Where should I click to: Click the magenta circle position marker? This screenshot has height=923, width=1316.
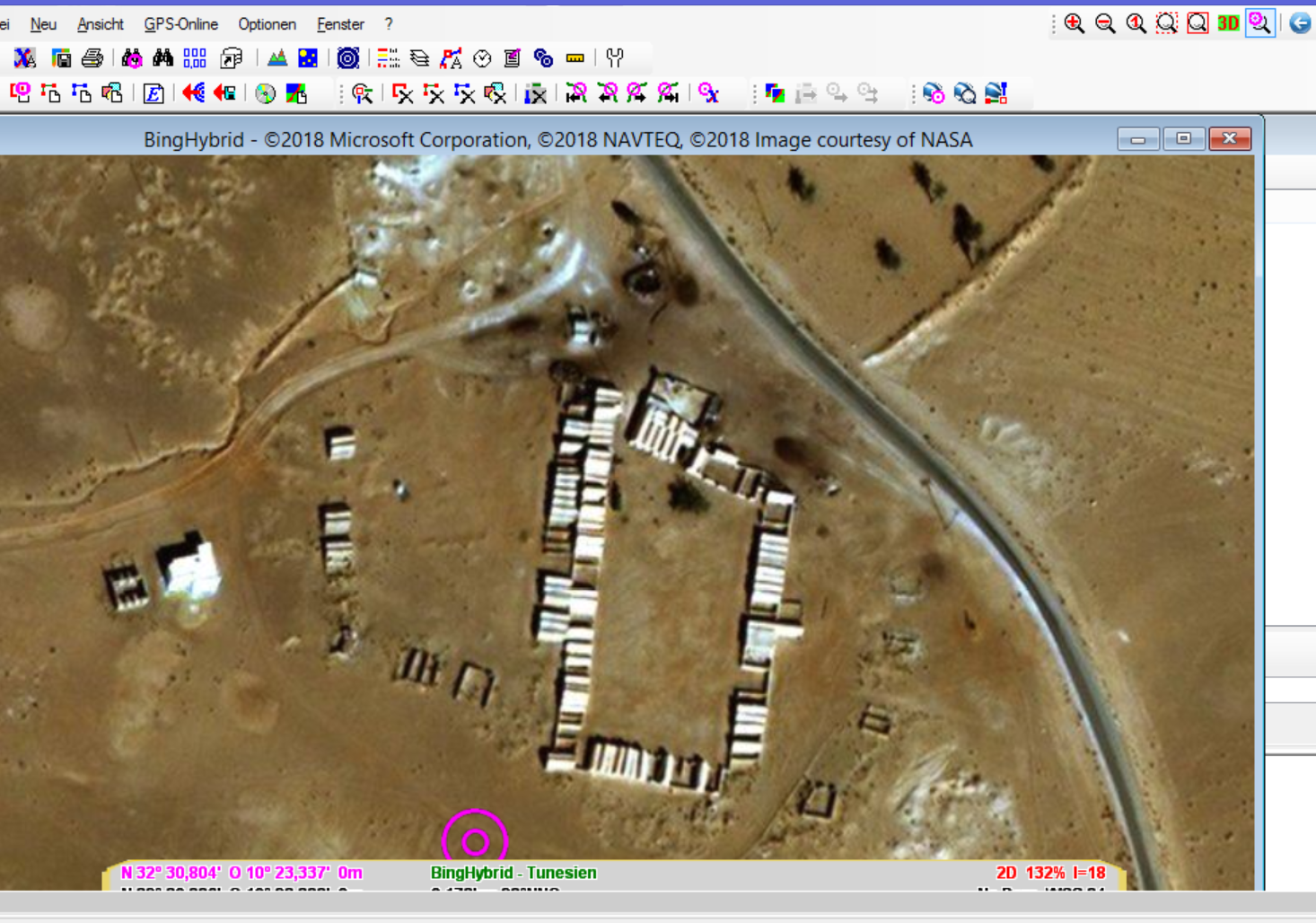click(475, 841)
